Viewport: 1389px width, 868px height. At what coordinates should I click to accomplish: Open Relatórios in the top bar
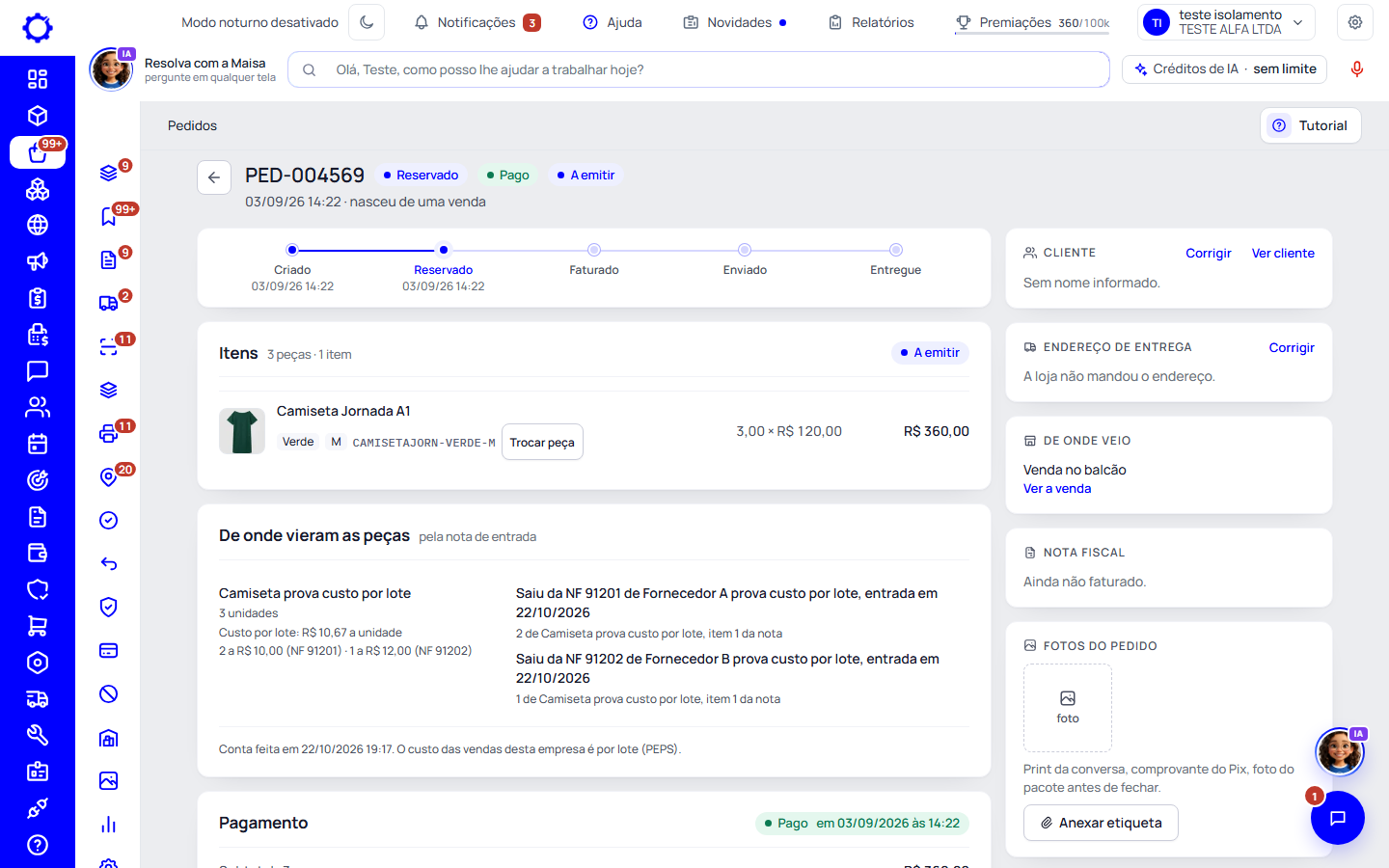(871, 22)
